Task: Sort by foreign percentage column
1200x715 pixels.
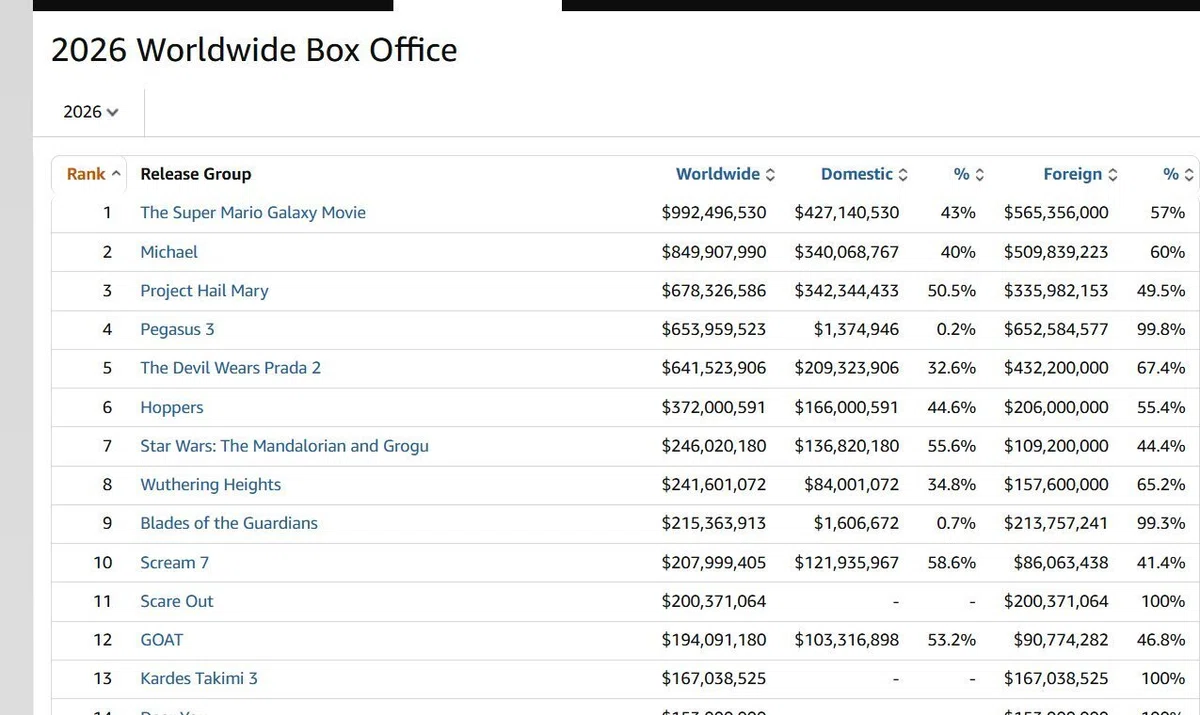Action: 1178,174
